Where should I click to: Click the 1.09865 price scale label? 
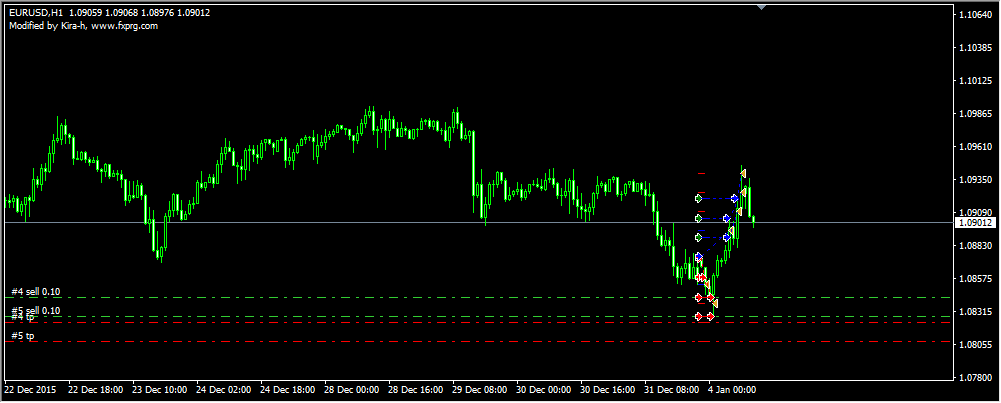click(975, 114)
